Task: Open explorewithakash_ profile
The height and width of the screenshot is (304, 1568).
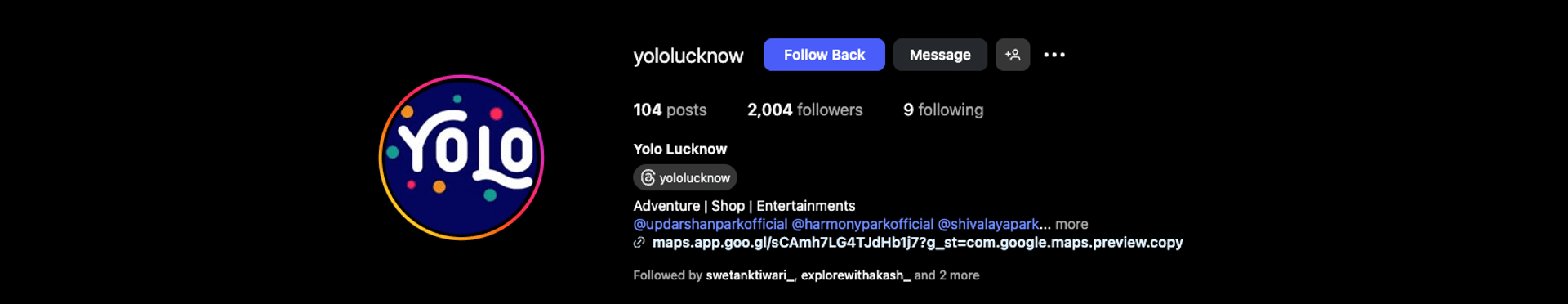Action: point(856,275)
